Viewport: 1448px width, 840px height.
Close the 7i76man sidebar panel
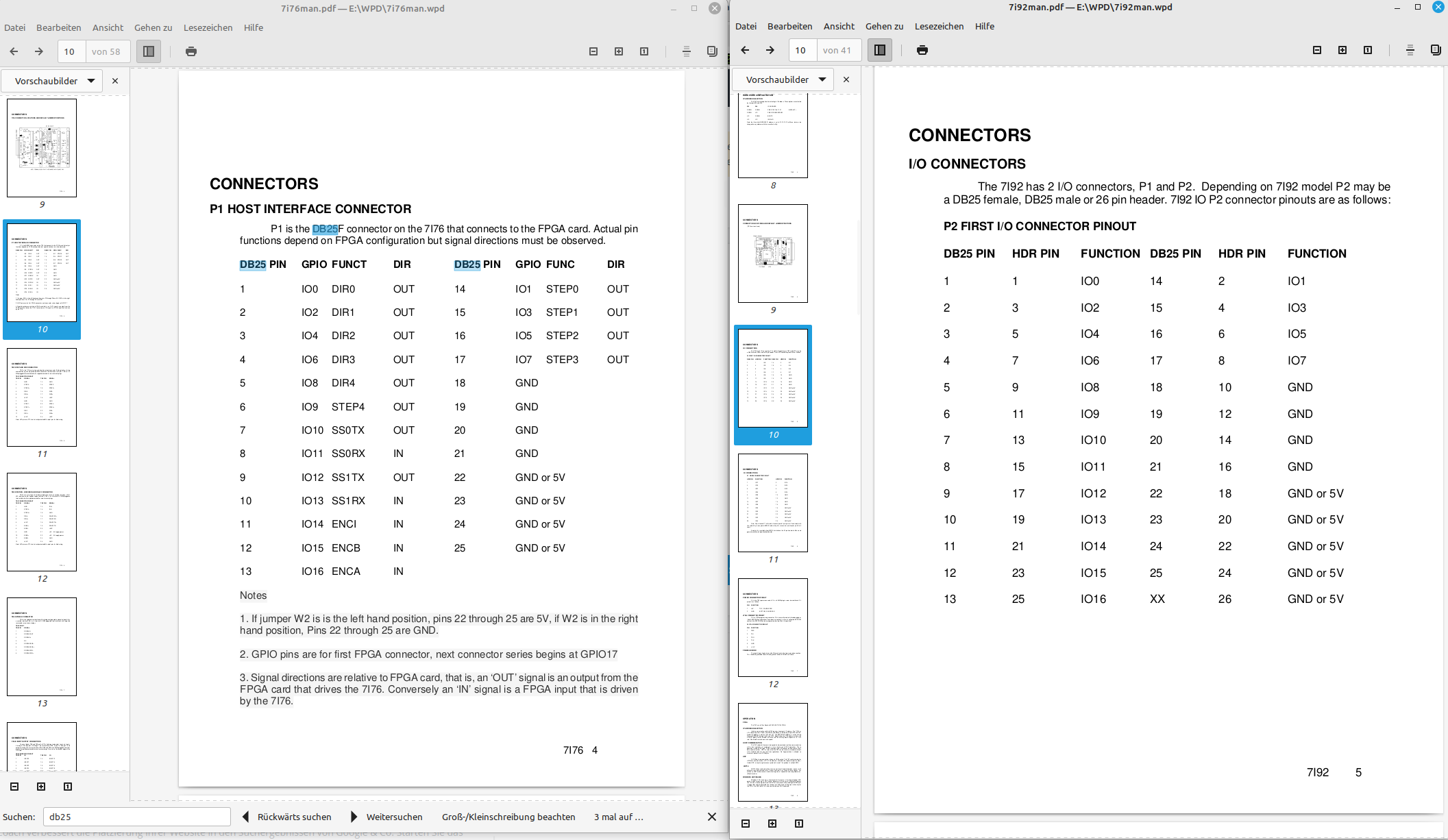click(115, 81)
